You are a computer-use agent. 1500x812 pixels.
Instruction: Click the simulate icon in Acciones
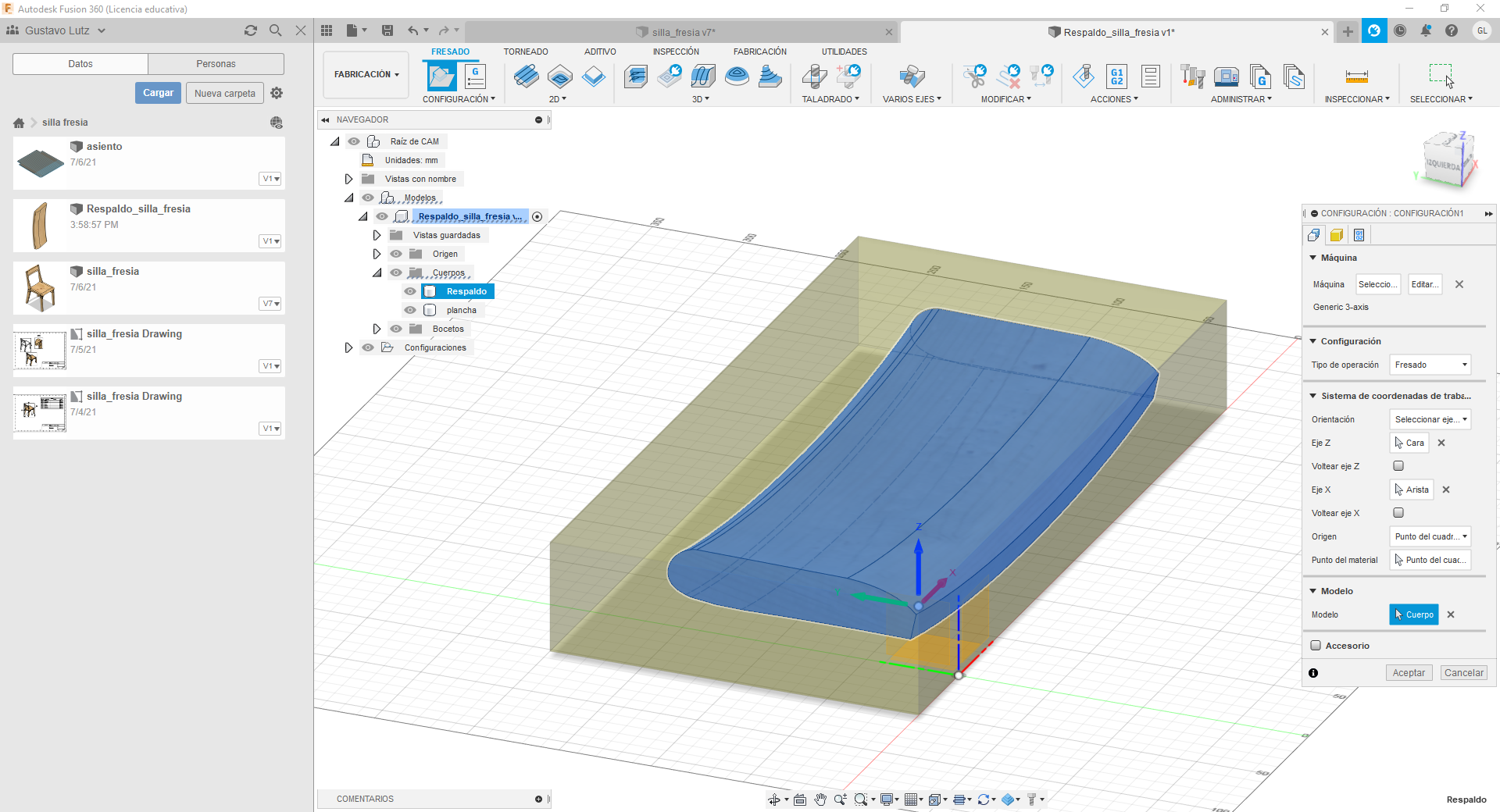[1084, 77]
